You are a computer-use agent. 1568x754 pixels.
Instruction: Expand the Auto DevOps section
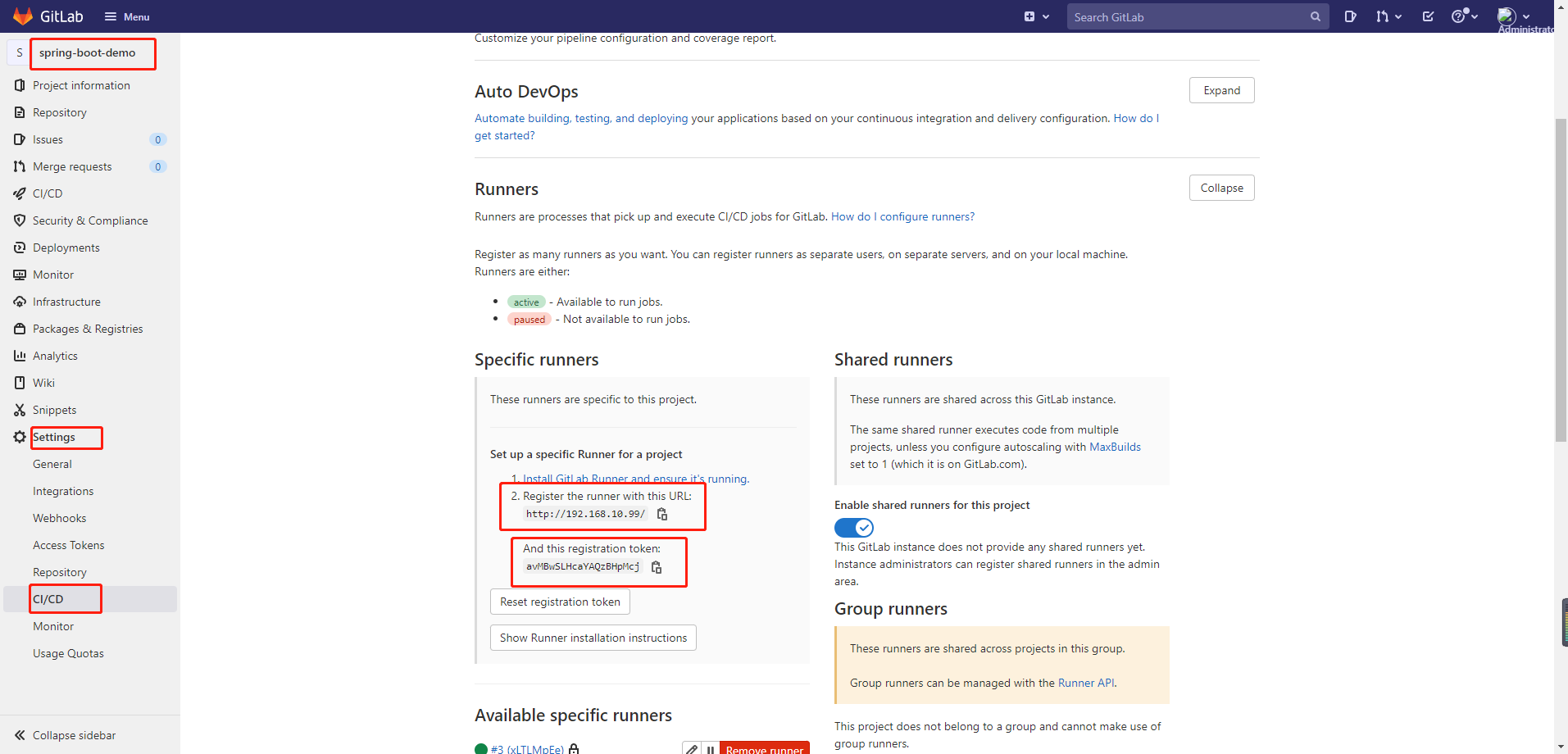tap(1220, 90)
